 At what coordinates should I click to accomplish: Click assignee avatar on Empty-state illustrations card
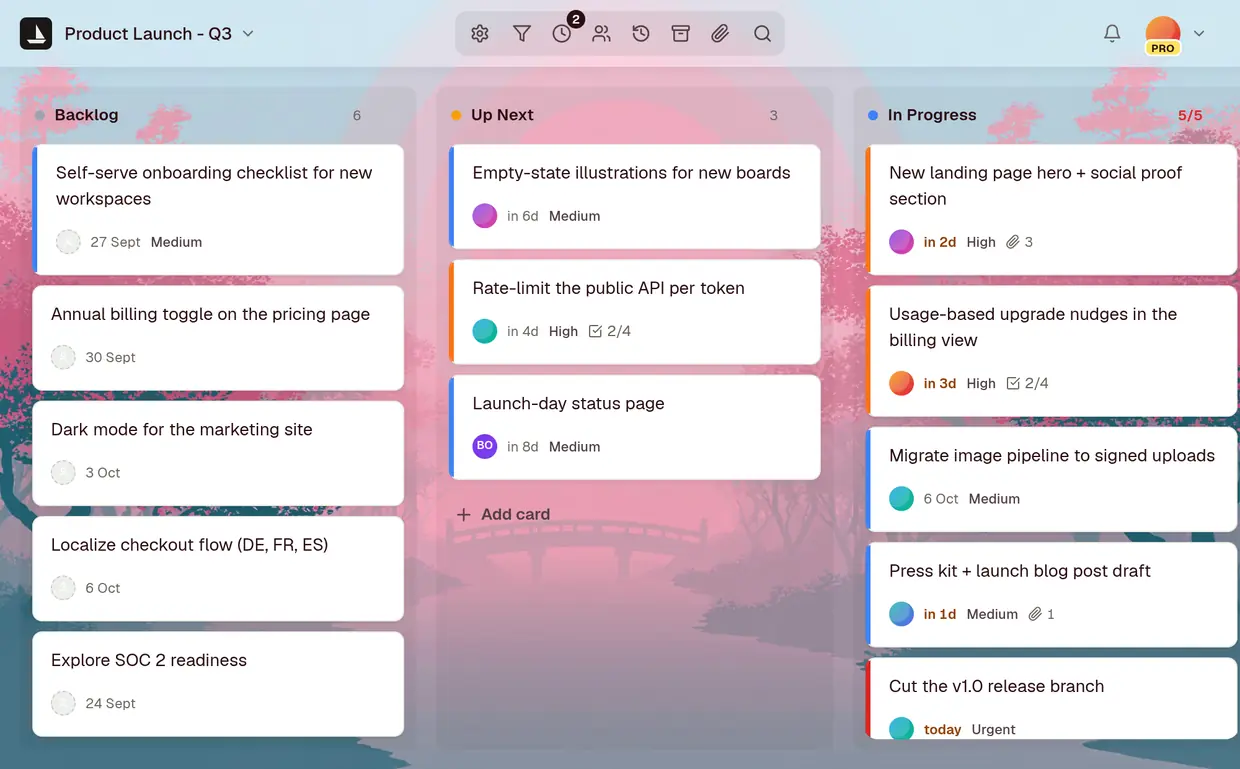click(485, 215)
